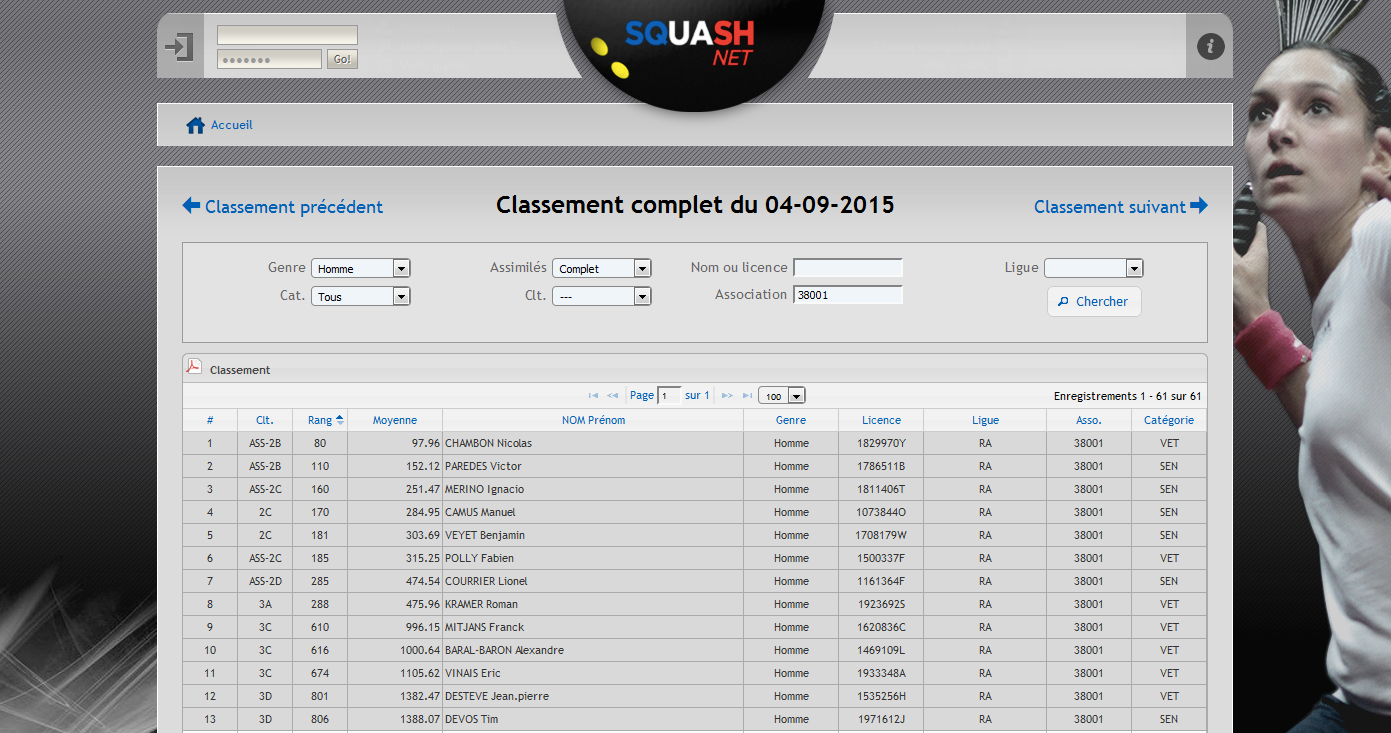Image resolution: width=1391 pixels, height=733 pixels.
Task: Select row BARAL-BARON Alexandre
Action: click(x=695, y=650)
